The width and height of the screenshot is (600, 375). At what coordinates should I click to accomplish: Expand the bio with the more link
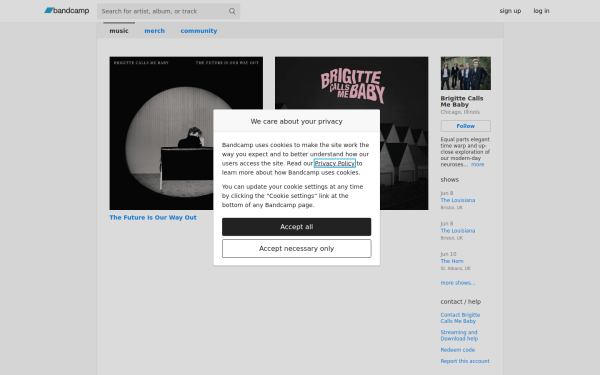click(477, 165)
